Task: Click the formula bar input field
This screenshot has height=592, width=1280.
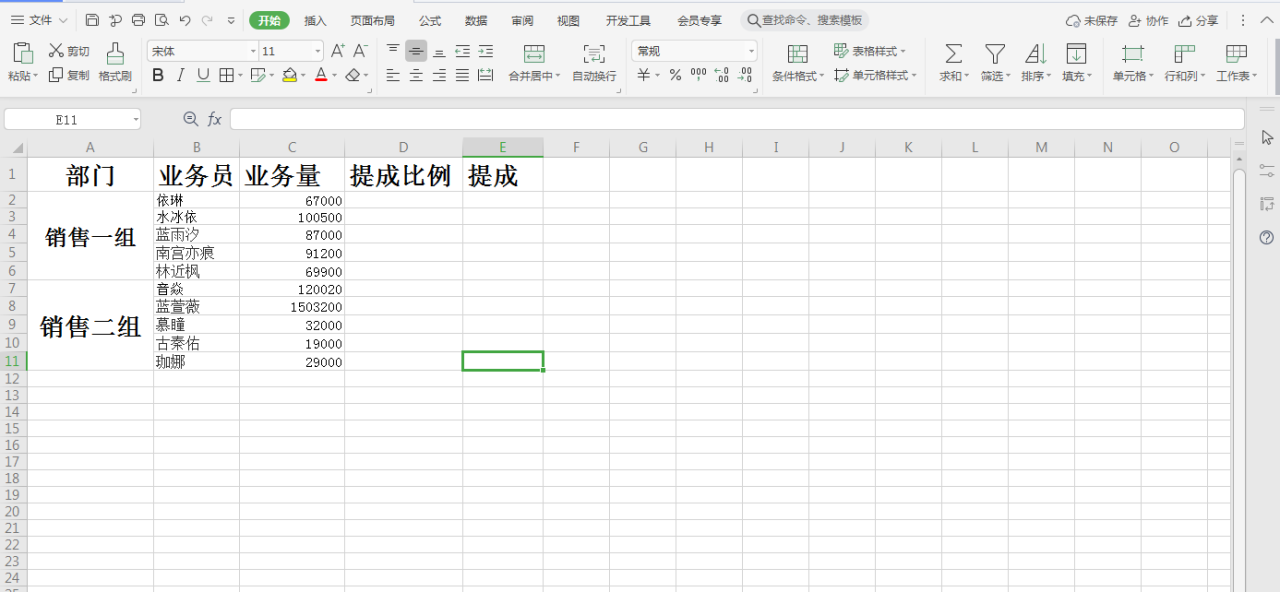Action: pos(737,120)
